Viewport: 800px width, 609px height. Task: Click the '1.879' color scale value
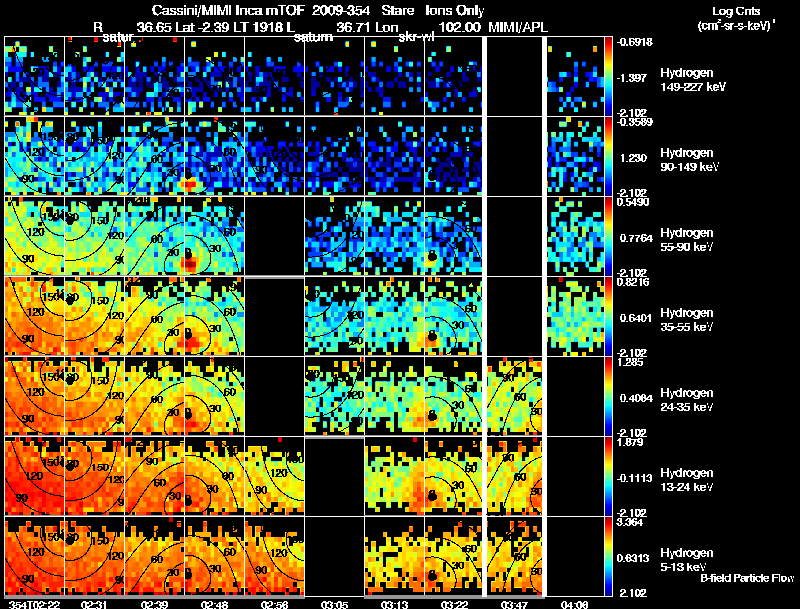coord(630,442)
